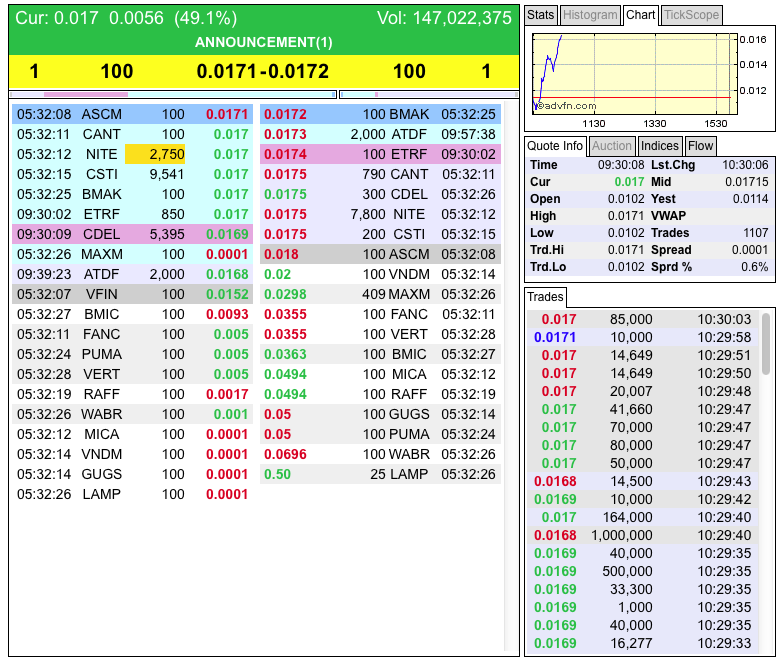Screen dimensions: 778x660
Task: Select the Chart tab
Action: pyautogui.click(x=641, y=15)
